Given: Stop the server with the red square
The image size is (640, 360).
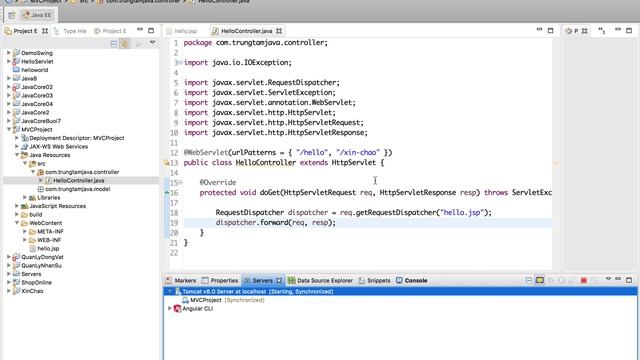Looking at the screenshot, I should 583,280.
